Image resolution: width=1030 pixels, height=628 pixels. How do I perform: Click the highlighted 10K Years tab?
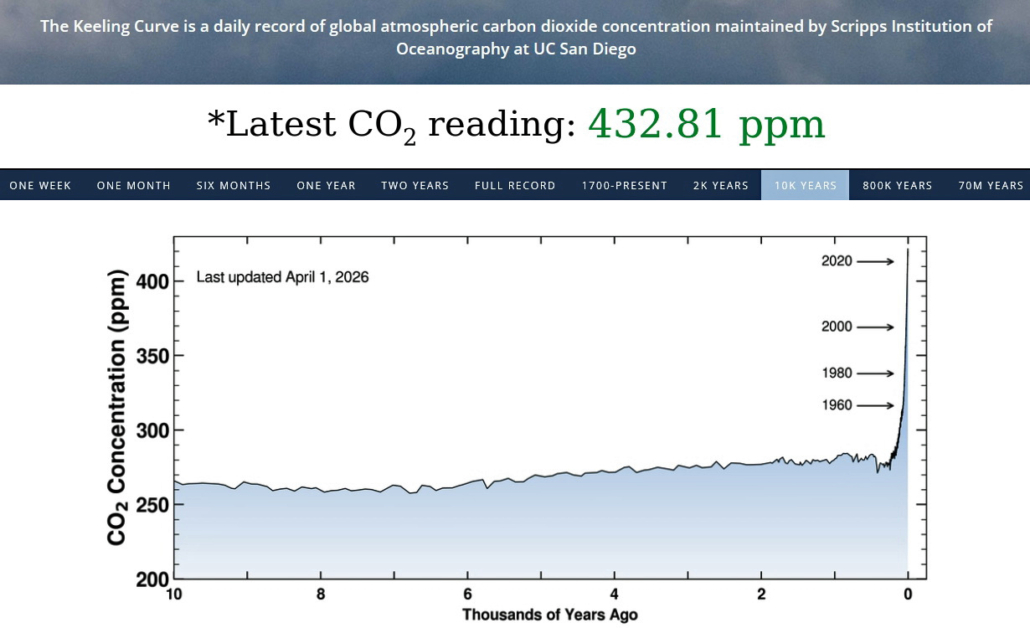[x=805, y=185]
